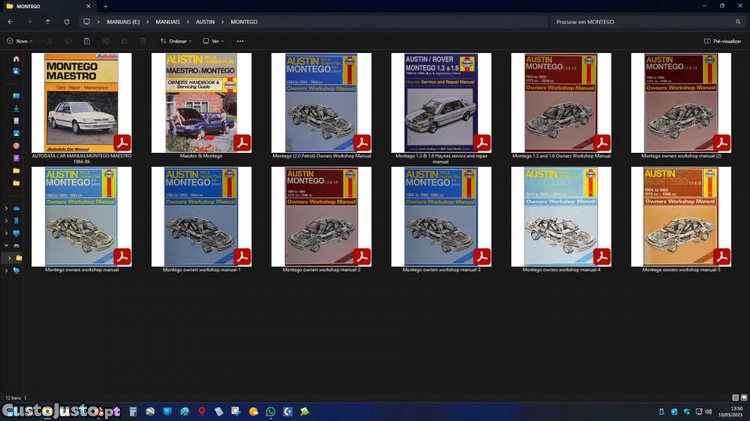Select the Maestro & Montego PDF thumbnail
This screenshot has width=750, height=421.
point(201,103)
